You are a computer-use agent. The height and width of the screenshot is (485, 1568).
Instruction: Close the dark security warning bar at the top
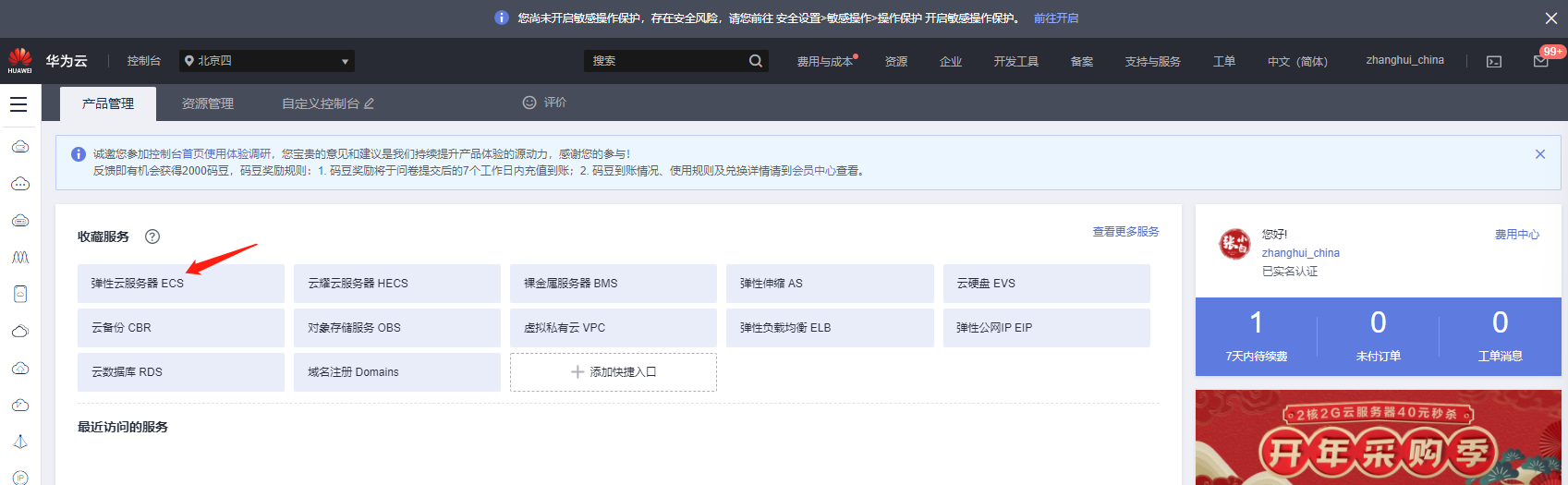1551,18
